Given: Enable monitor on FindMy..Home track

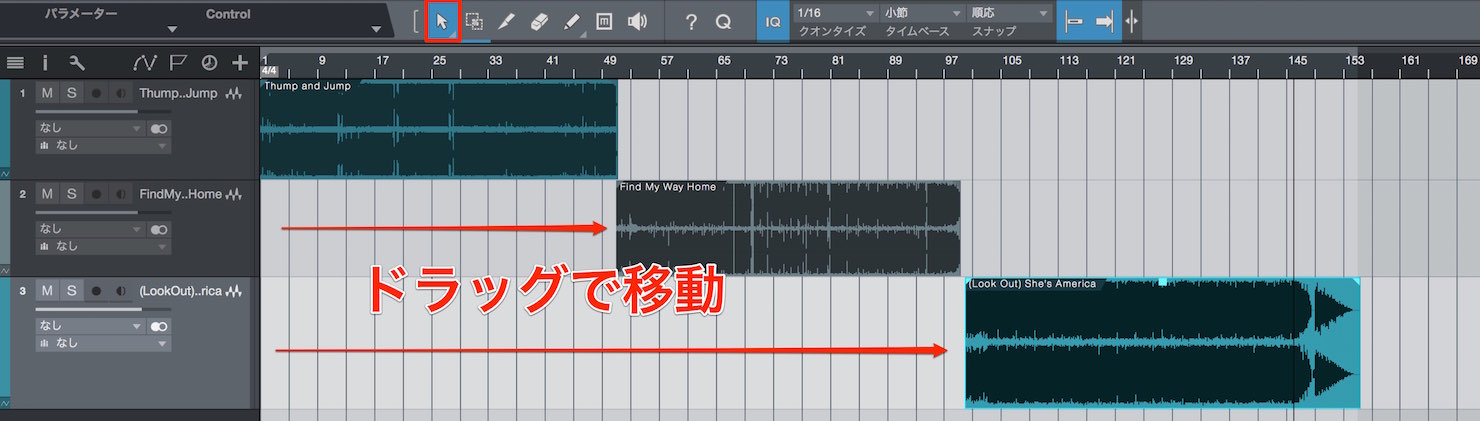Looking at the screenshot, I should (121, 193).
